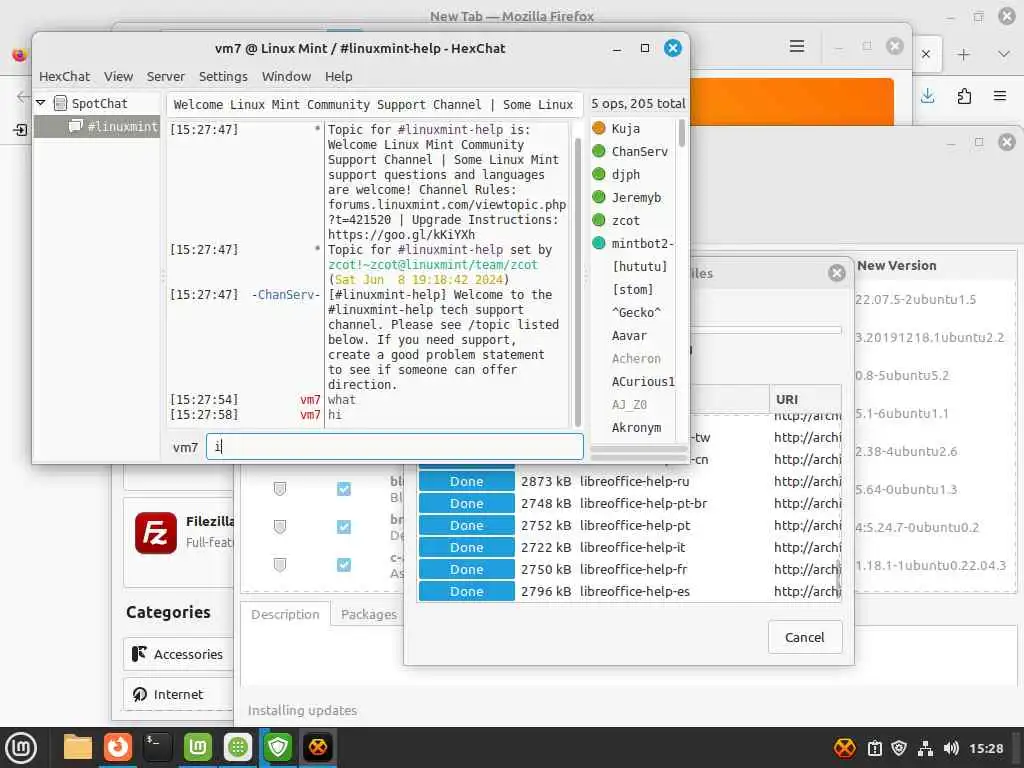Image resolution: width=1024 pixels, height=768 pixels.
Task: Select the libreoffice-help-es download row
Action: [x=630, y=591]
